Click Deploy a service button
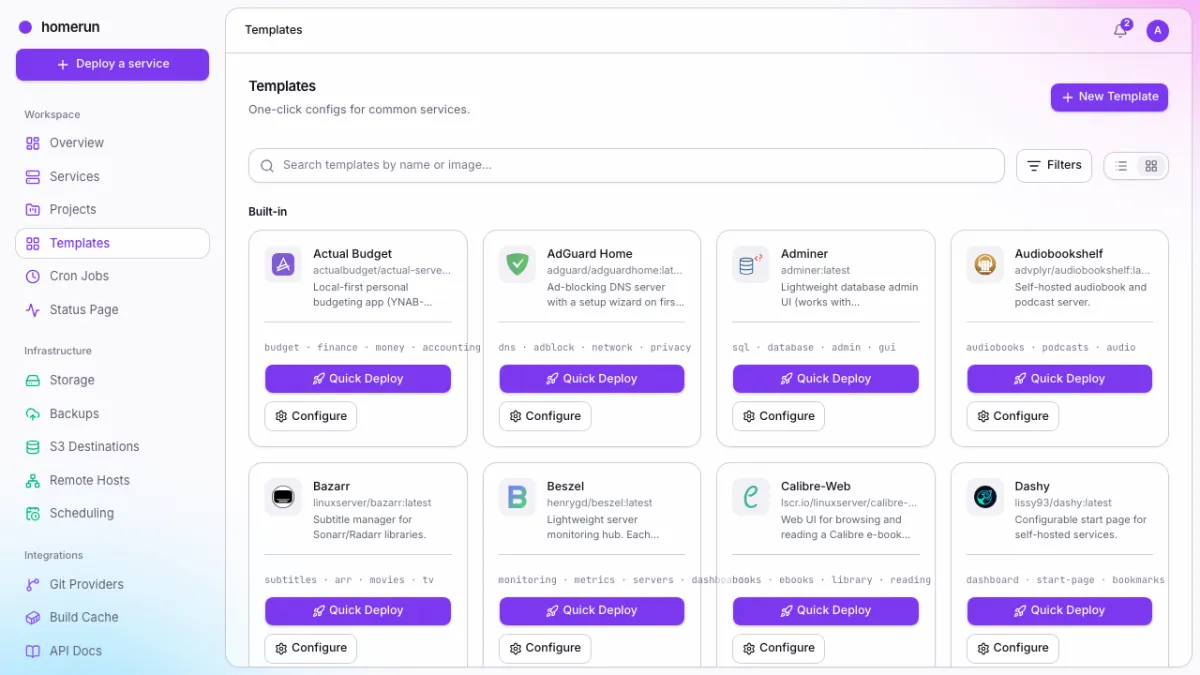Screen dimensions: 1200x675 click(112, 64)
